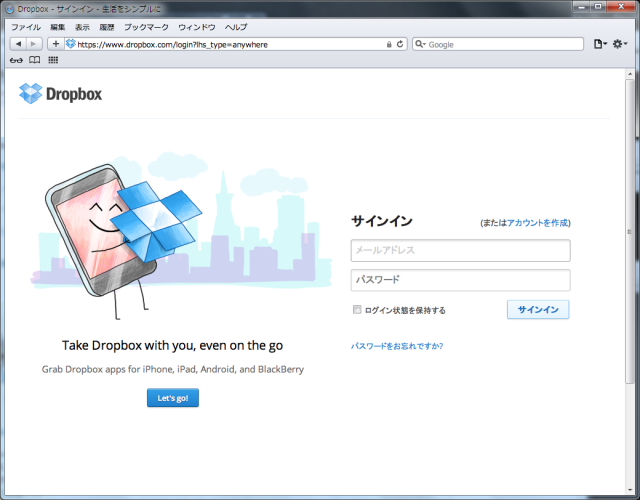Click the browser icon in title bar
640x500 pixels.
pyautogui.click(x=10, y=9)
